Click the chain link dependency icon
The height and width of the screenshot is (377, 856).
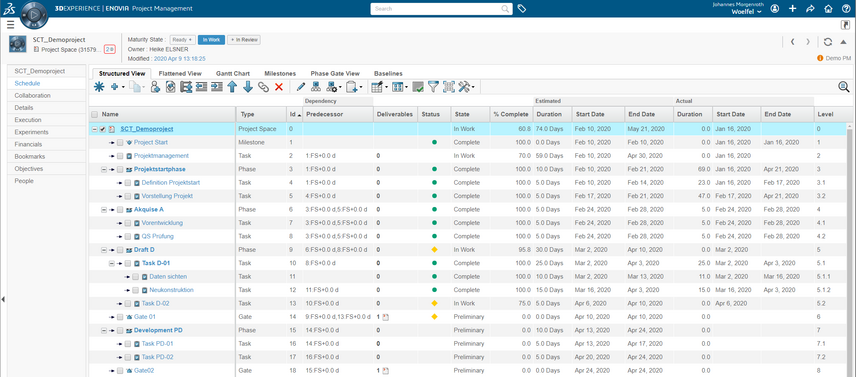(x=263, y=87)
